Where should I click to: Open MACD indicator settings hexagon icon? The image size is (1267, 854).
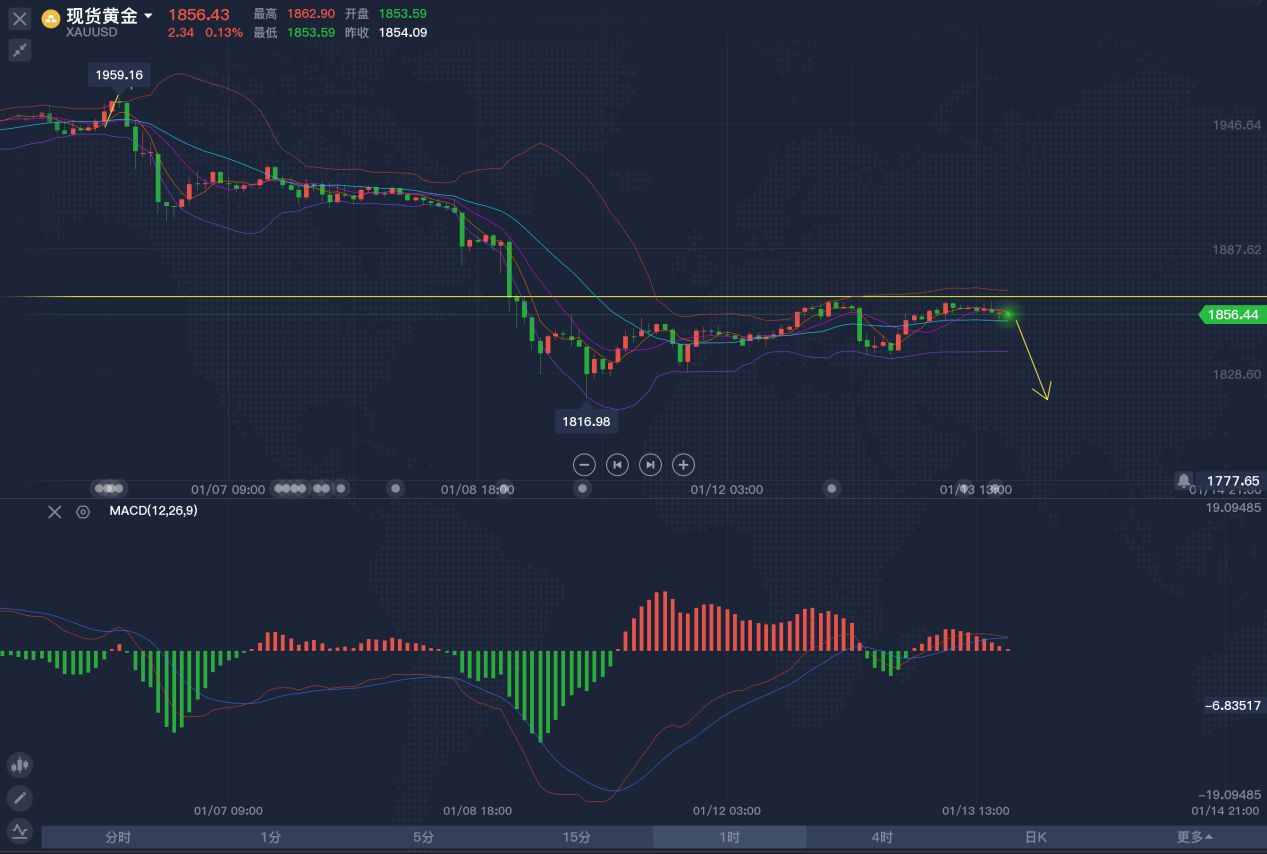tap(83, 512)
